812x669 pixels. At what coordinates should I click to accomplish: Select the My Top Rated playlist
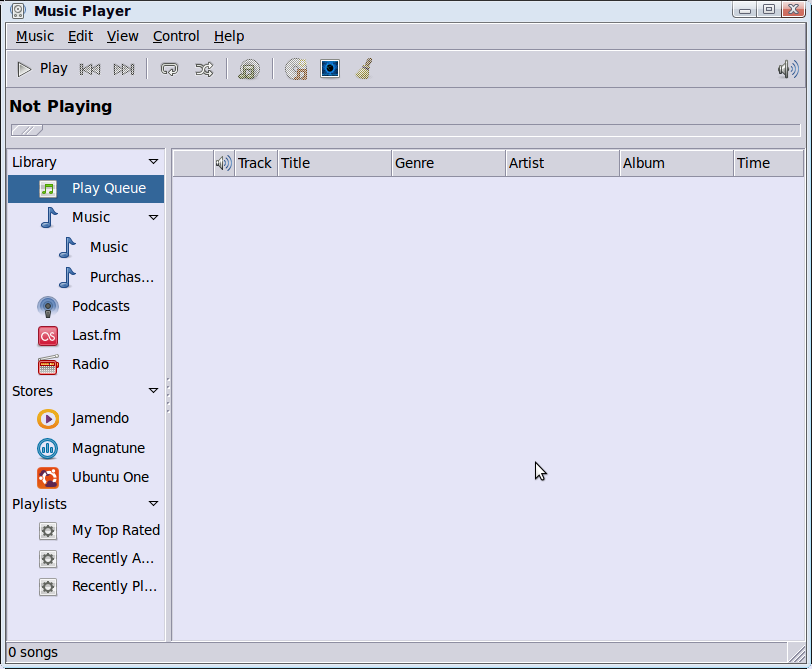click(99, 530)
